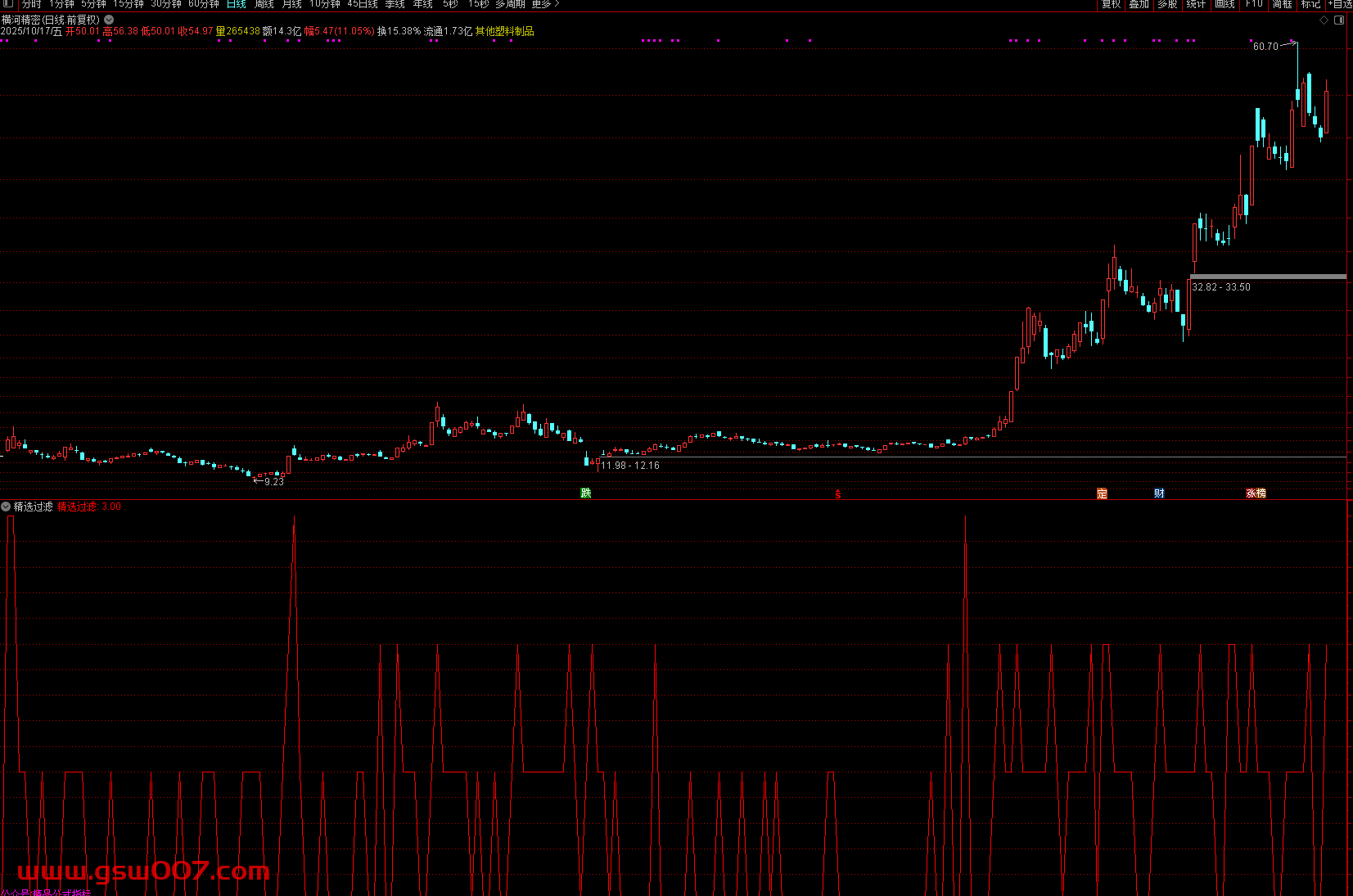This screenshot has width=1353, height=896.
Task: Select the 60分钟 period tab
Action: (203, 4)
